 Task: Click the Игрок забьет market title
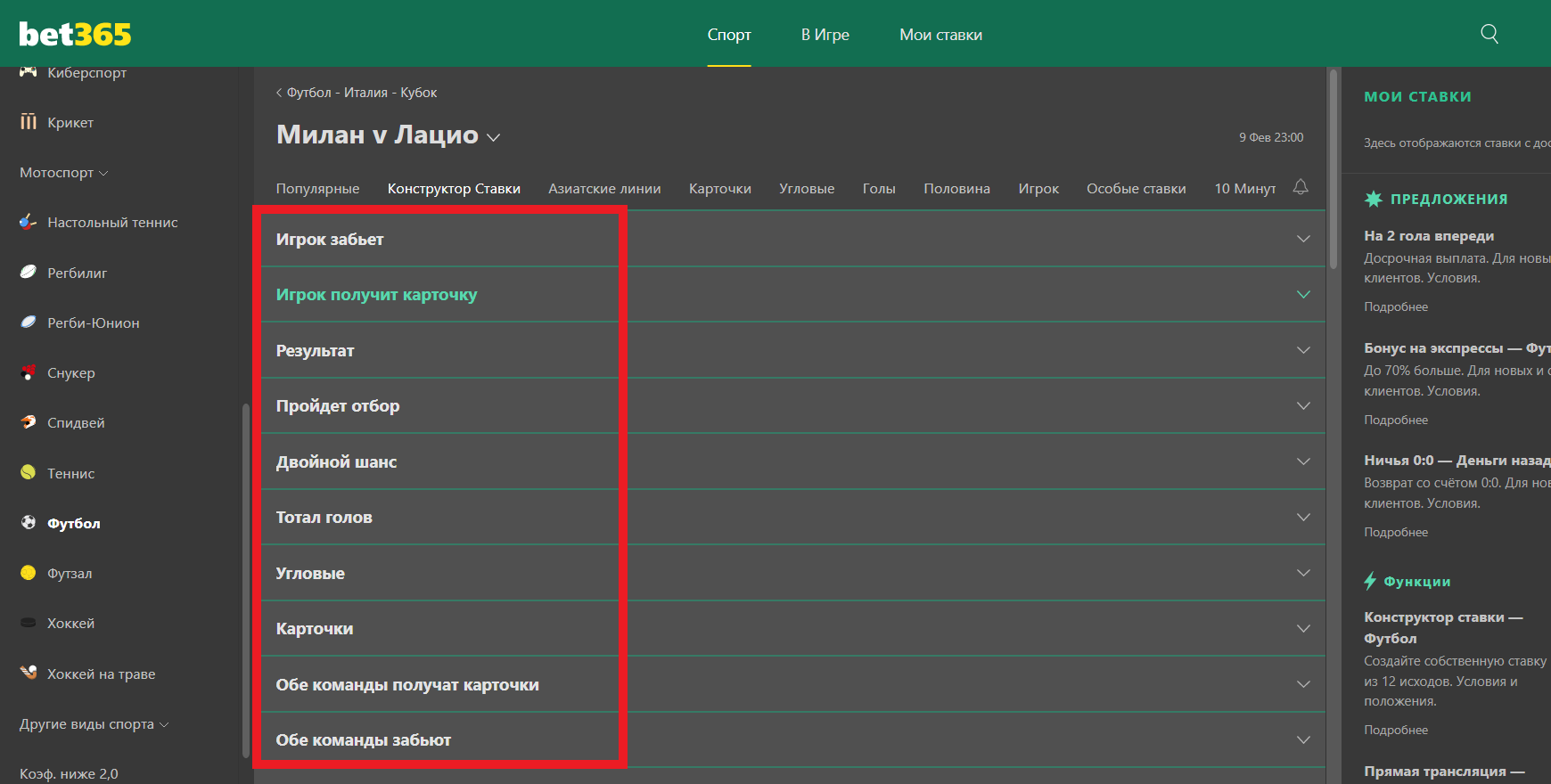coord(330,239)
